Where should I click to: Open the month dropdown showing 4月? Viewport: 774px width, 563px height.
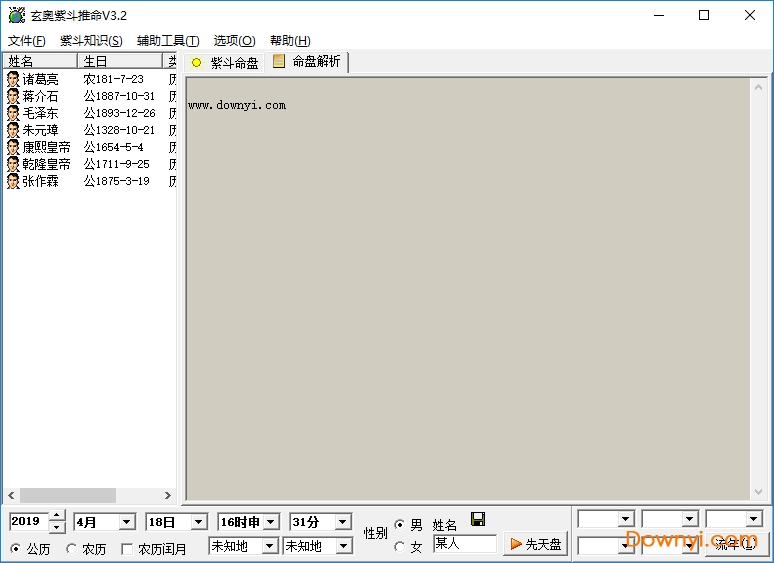(126, 522)
